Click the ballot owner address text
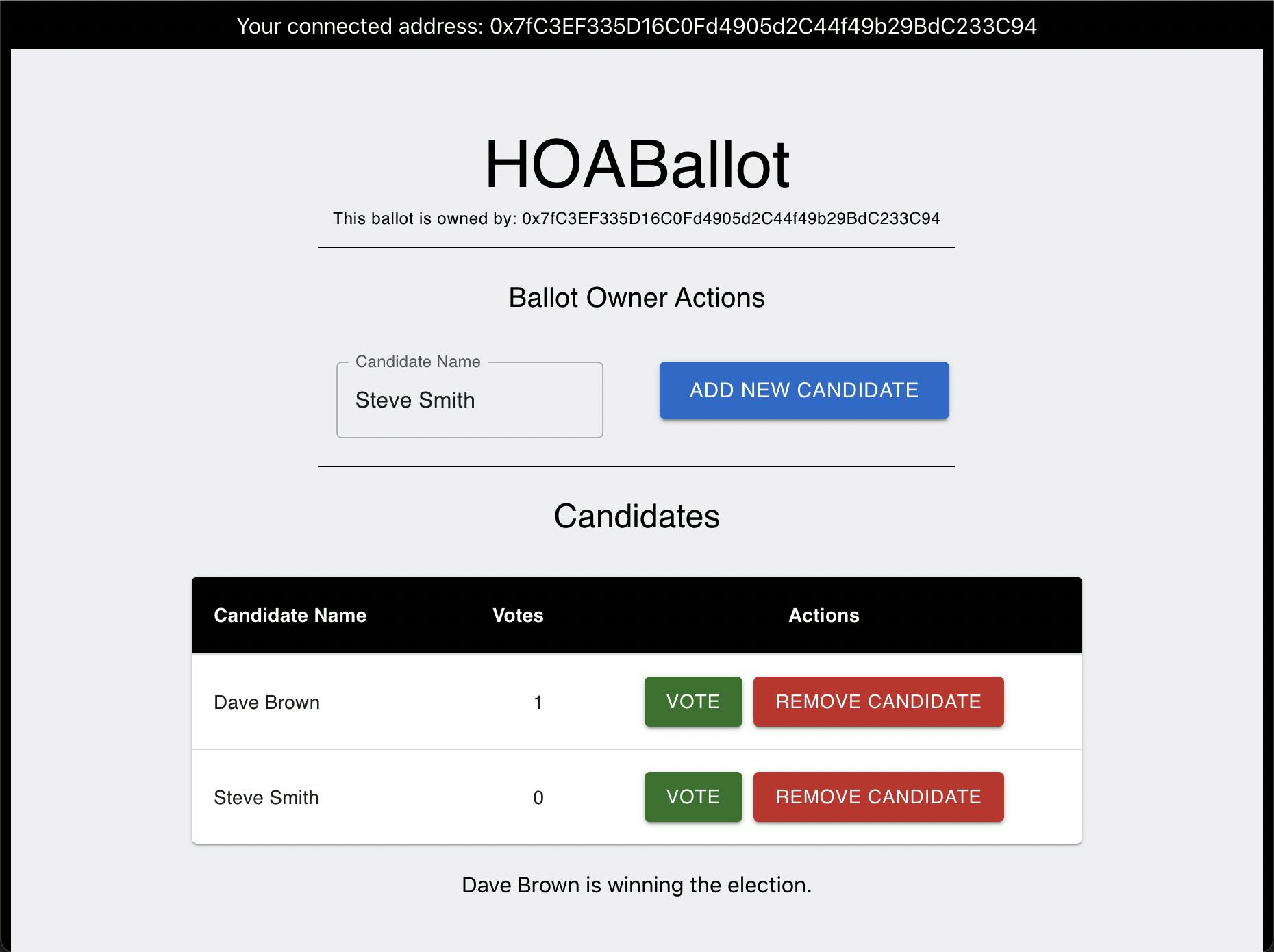Viewport: 1274px width, 952px height. pos(636,219)
